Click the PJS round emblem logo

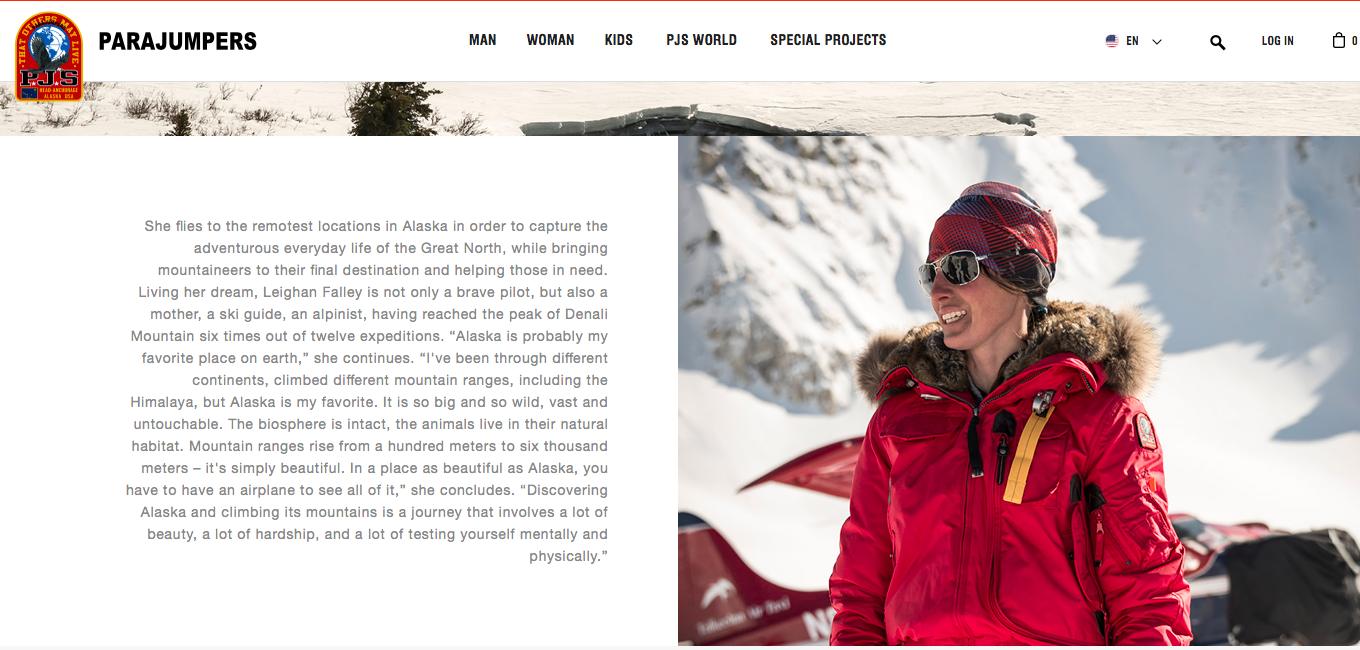click(x=49, y=56)
